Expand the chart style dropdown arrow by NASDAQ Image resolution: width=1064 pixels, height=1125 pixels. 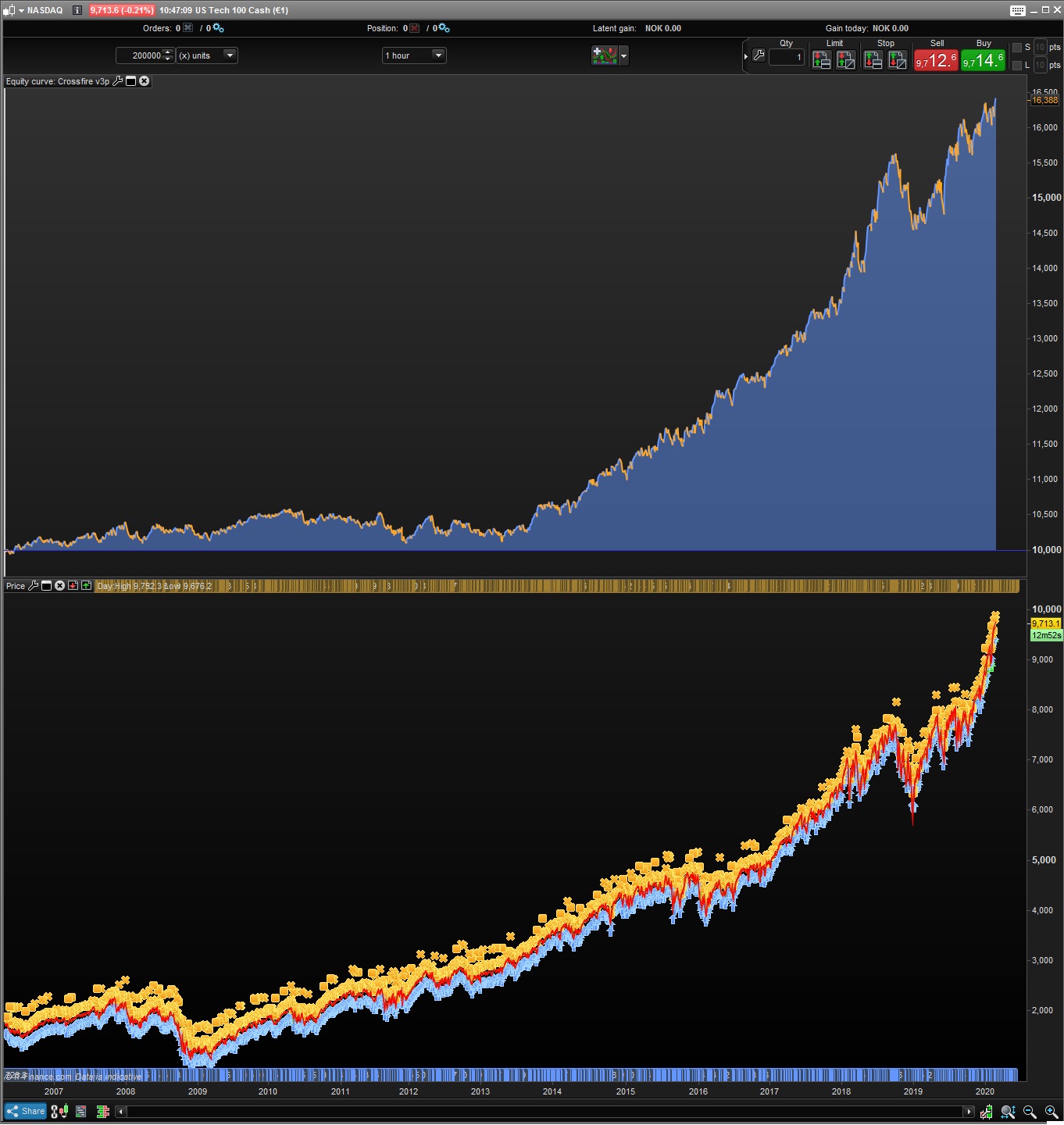[x=21, y=10]
